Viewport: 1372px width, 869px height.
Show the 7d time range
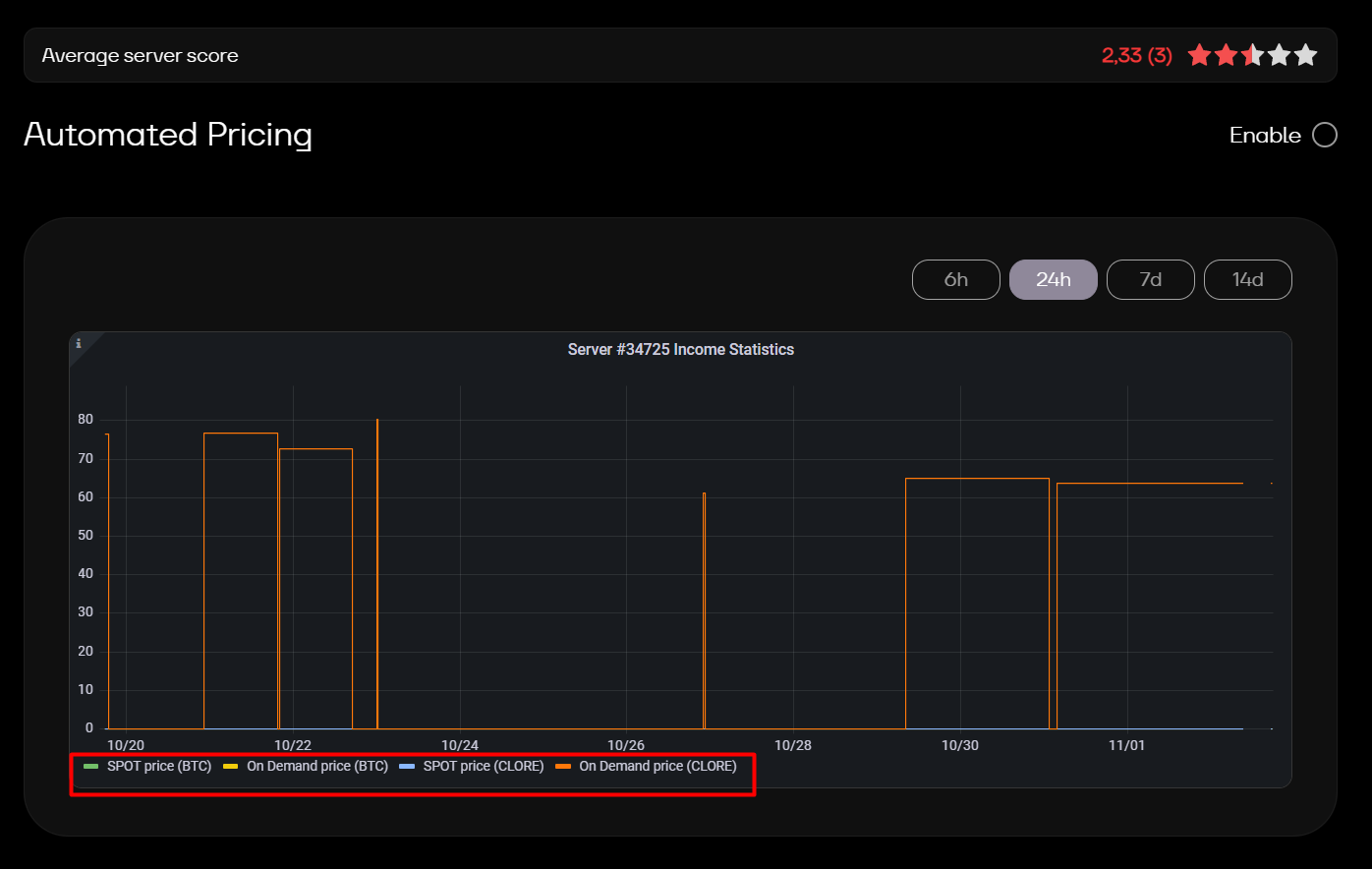[x=1150, y=279]
